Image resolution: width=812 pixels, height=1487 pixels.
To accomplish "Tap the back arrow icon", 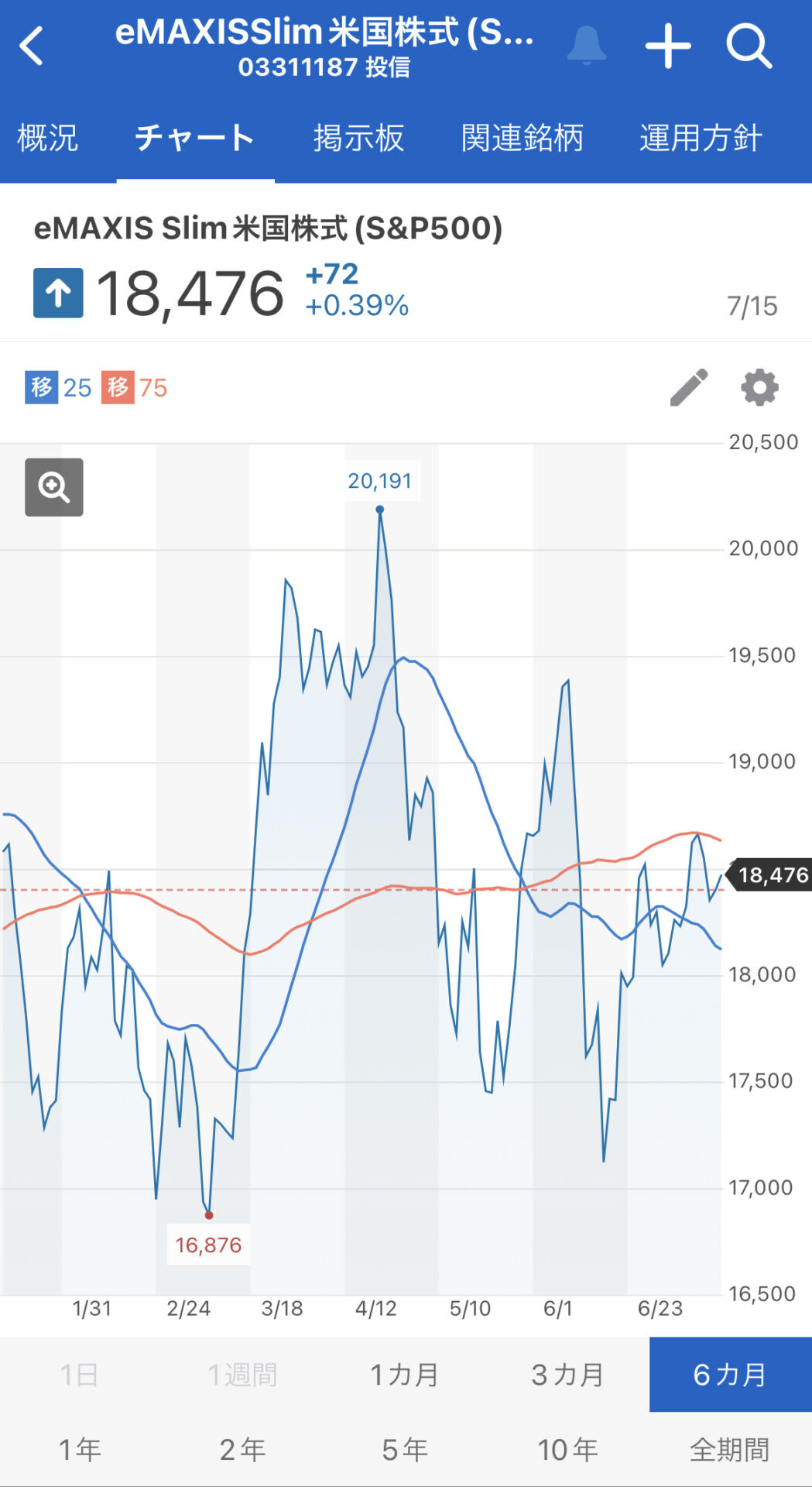I will (x=32, y=46).
